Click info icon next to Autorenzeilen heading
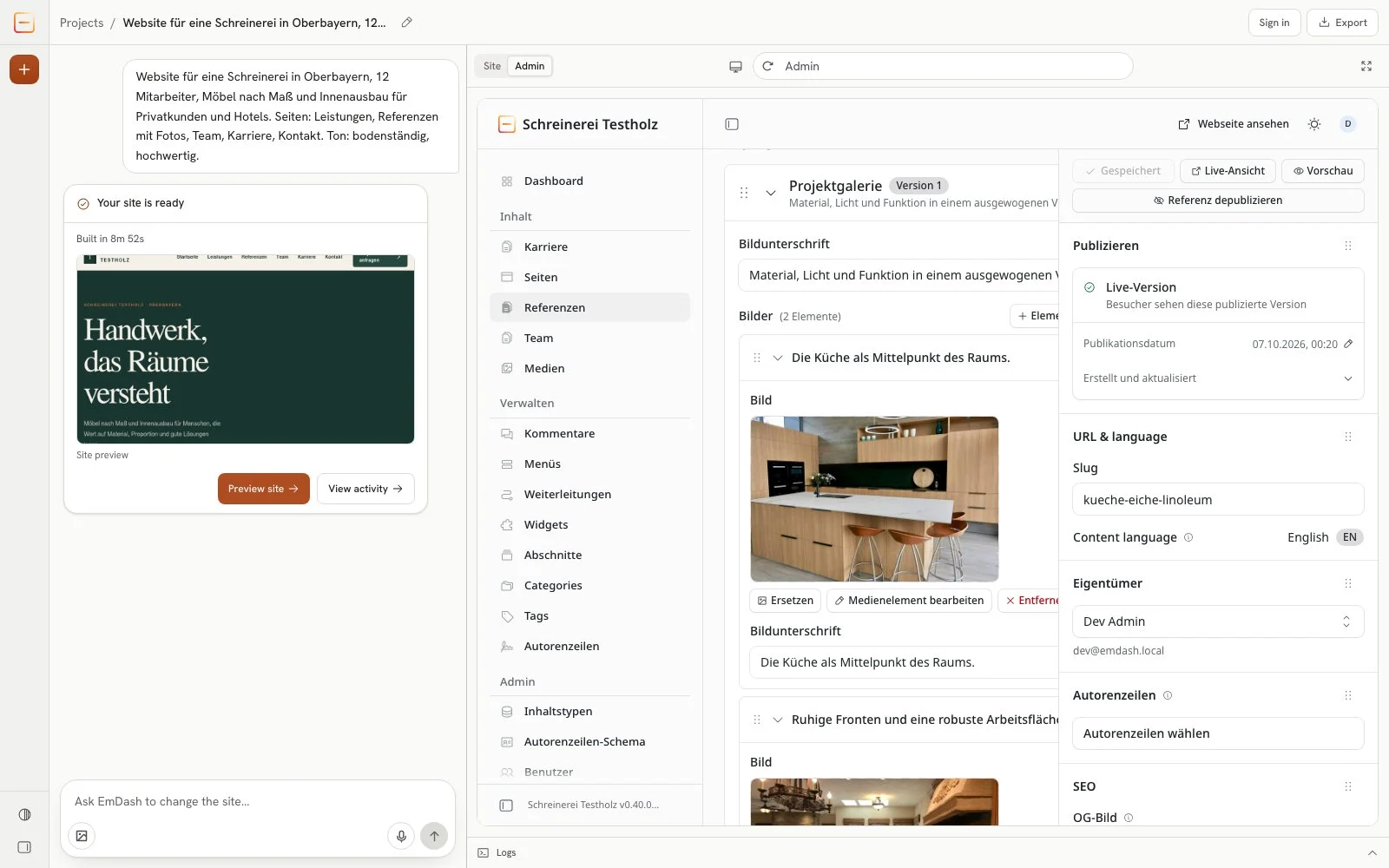The image size is (1389, 868). click(x=1168, y=695)
